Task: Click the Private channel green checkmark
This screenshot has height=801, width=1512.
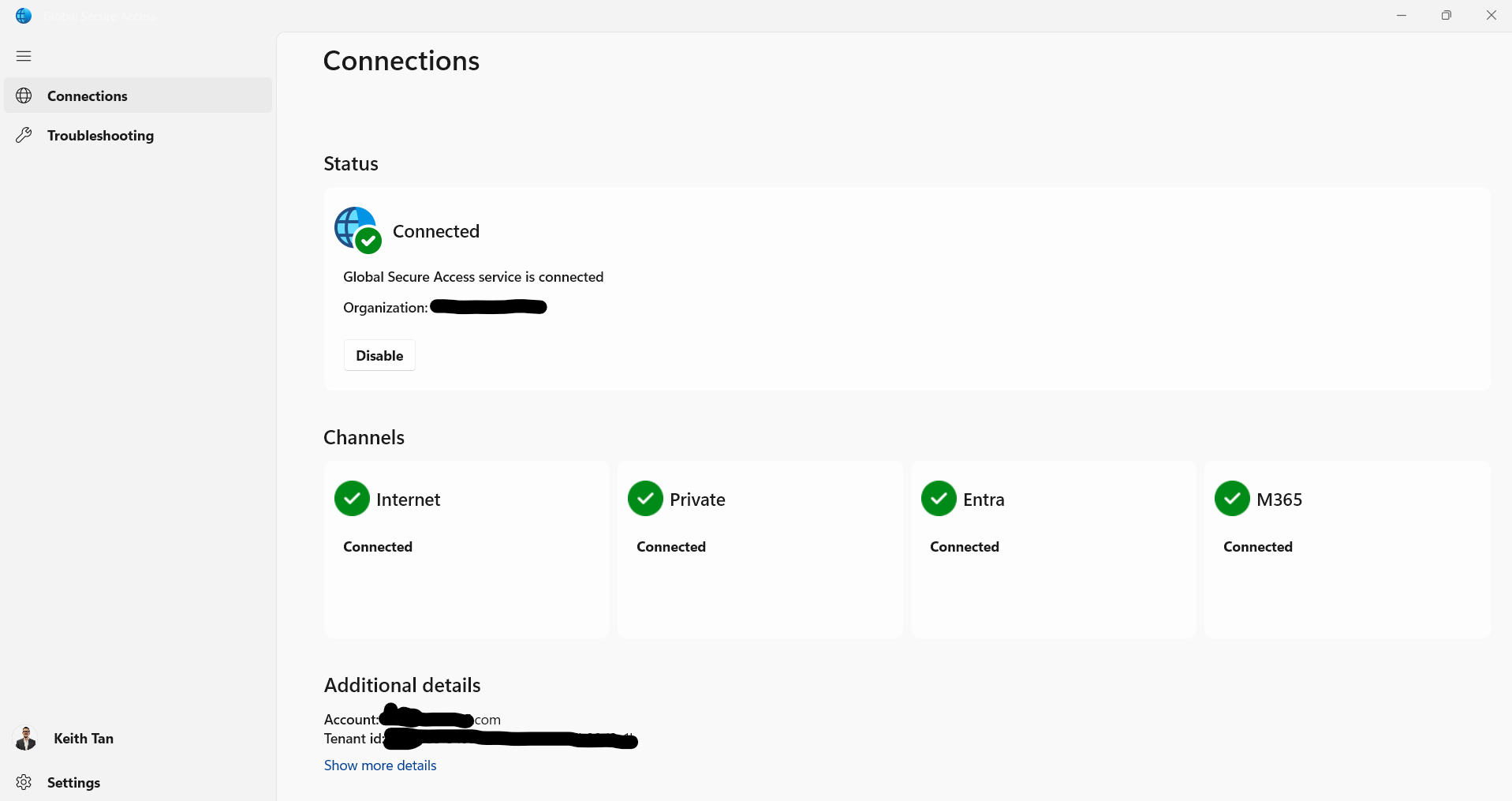Action: [645, 499]
